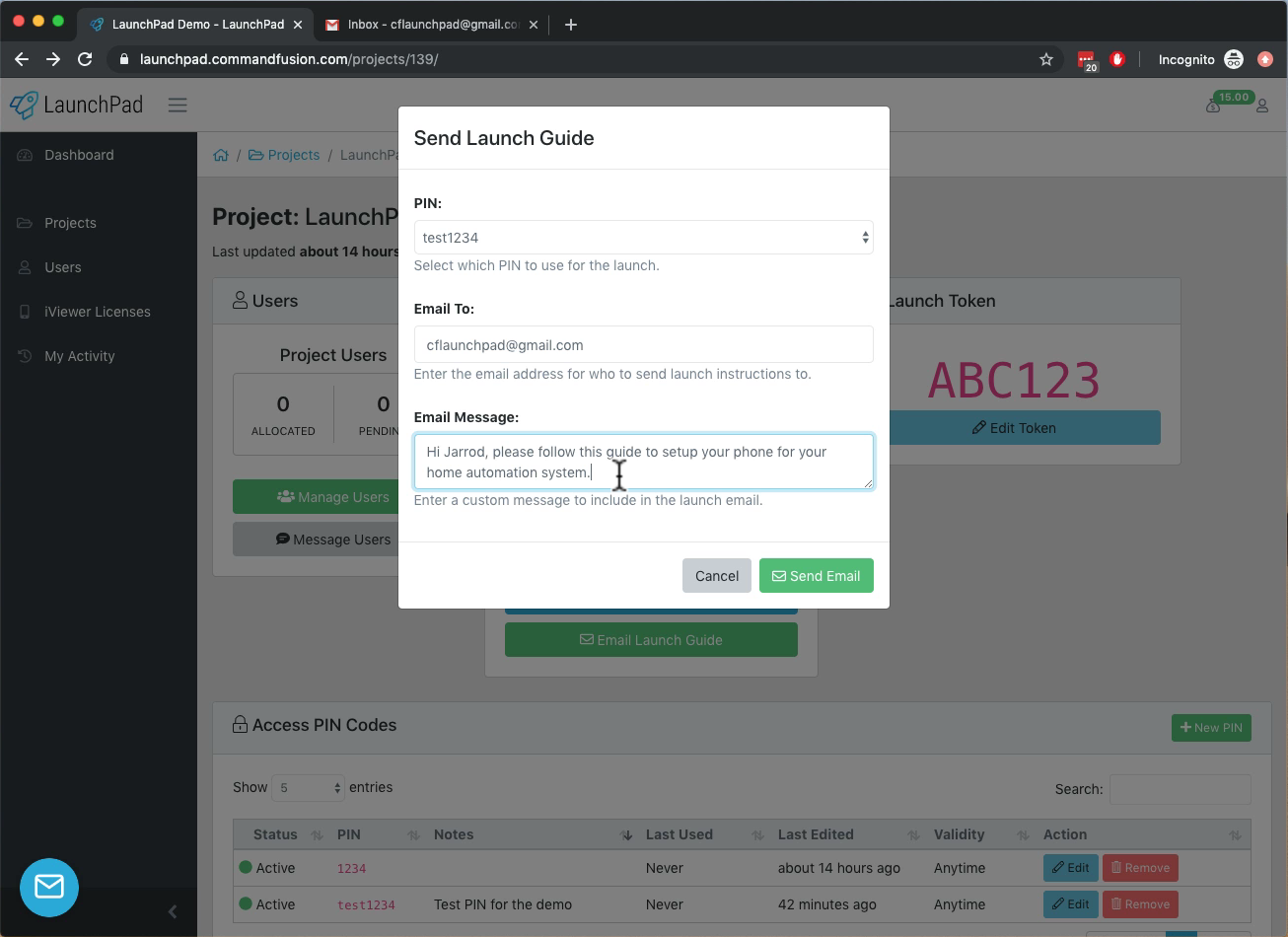Open the live chat bubble
The width and height of the screenshot is (1288, 937).
[48, 887]
